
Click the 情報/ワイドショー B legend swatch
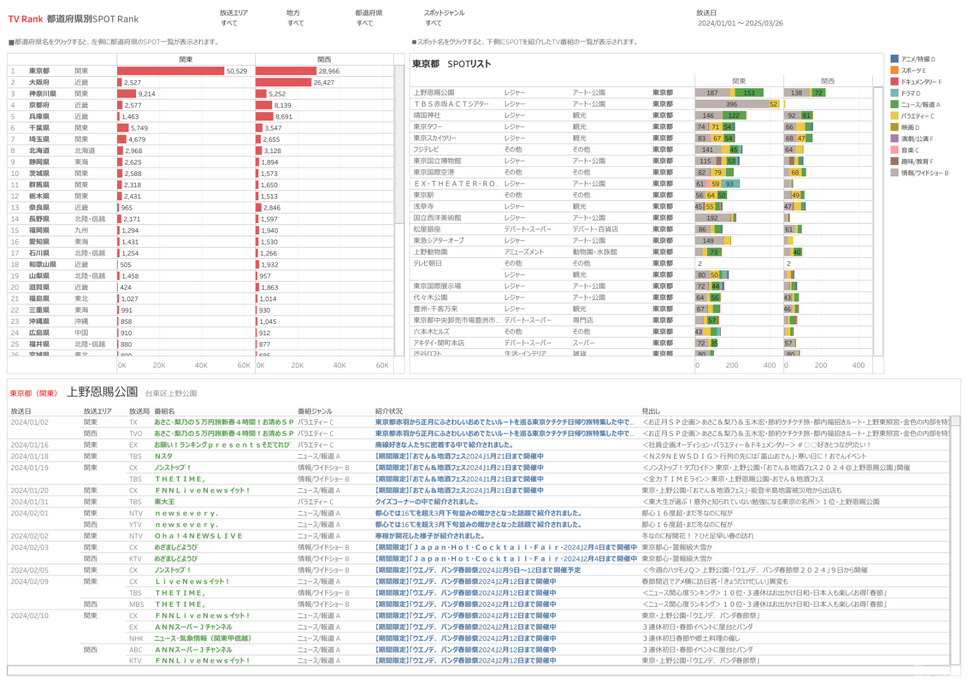tap(894, 171)
